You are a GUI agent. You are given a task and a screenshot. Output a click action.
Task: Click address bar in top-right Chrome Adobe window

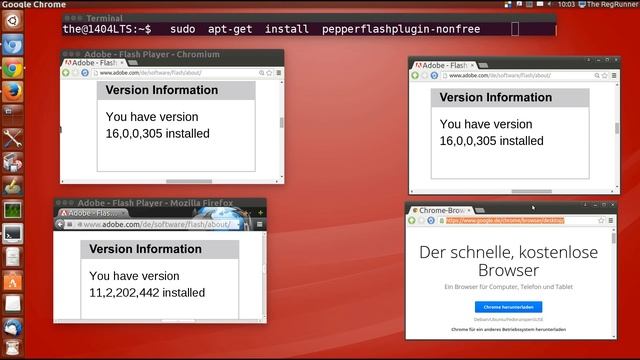coord(524,76)
